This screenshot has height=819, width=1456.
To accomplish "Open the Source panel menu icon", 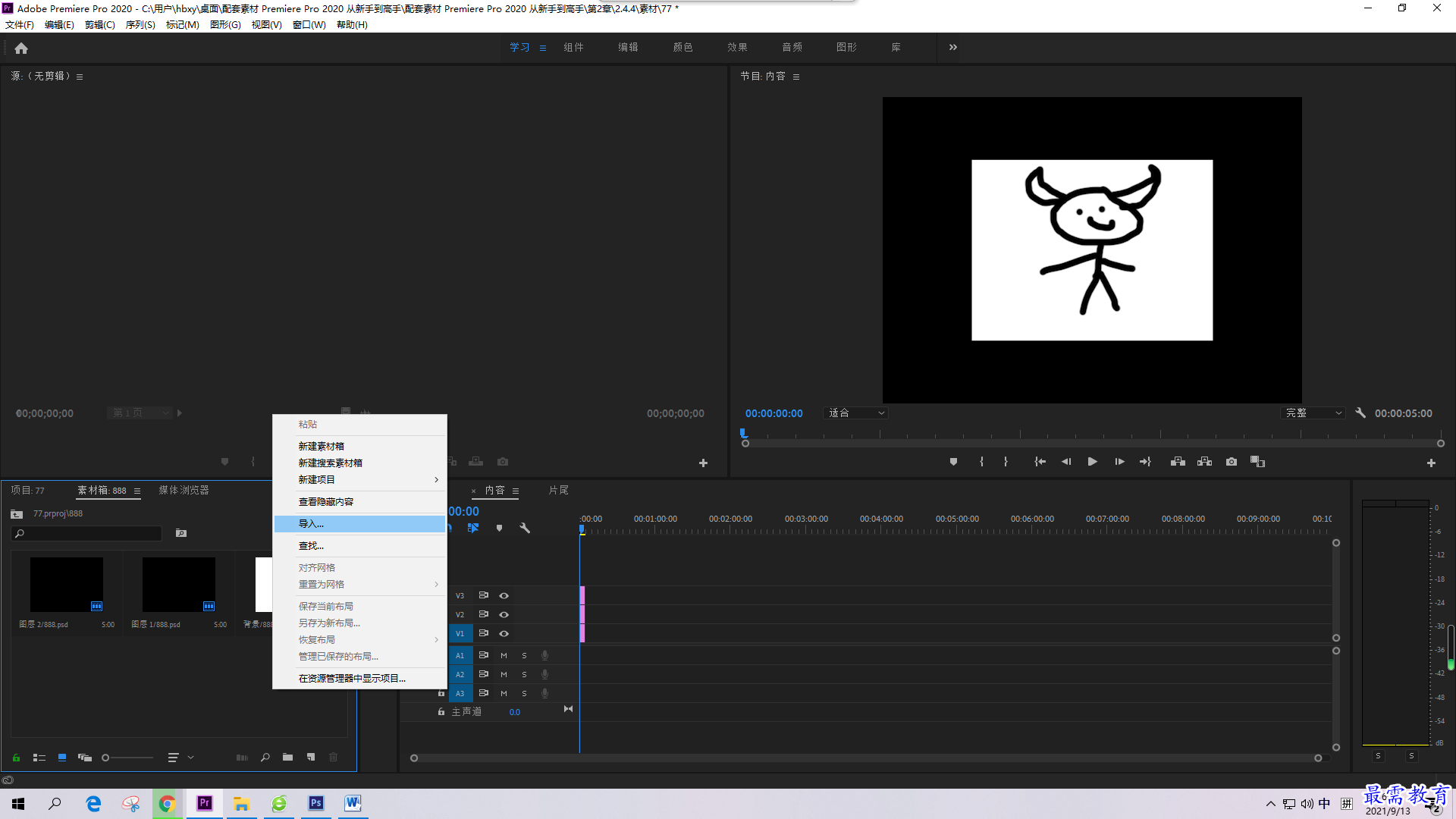I will point(80,77).
